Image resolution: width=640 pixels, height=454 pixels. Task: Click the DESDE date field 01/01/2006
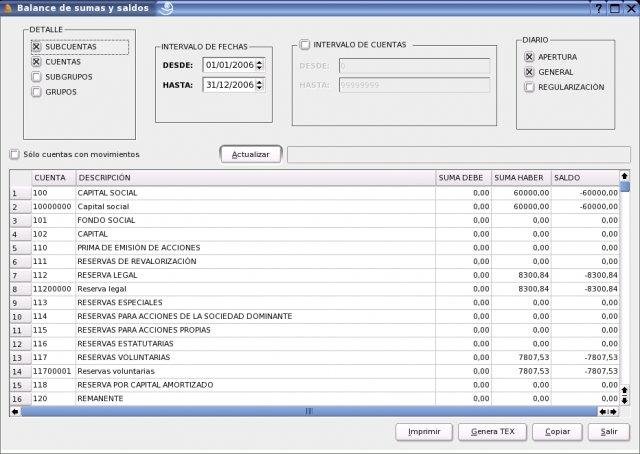coord(229,65)
